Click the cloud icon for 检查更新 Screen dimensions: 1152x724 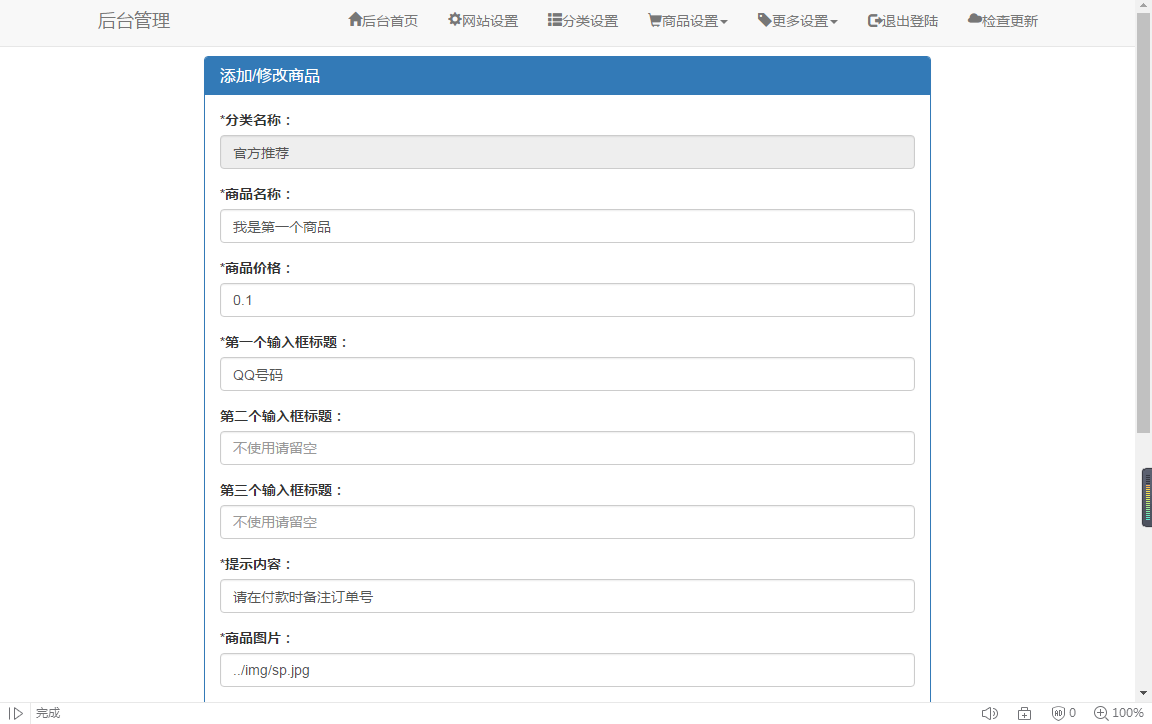[x=975, y=19]
